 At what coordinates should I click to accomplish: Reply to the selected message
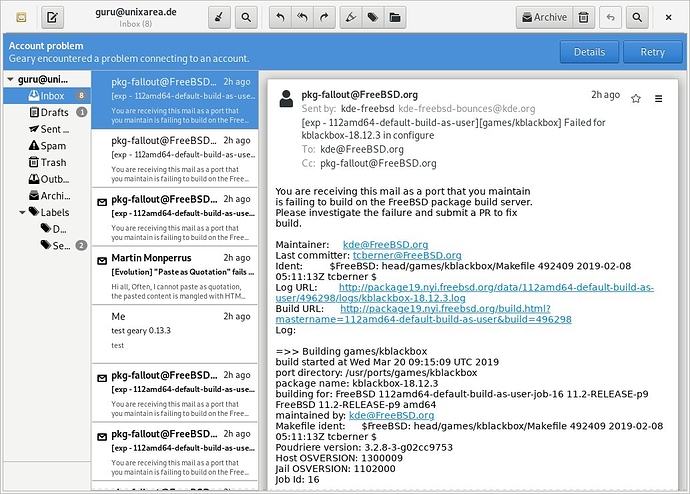[280, 17]
